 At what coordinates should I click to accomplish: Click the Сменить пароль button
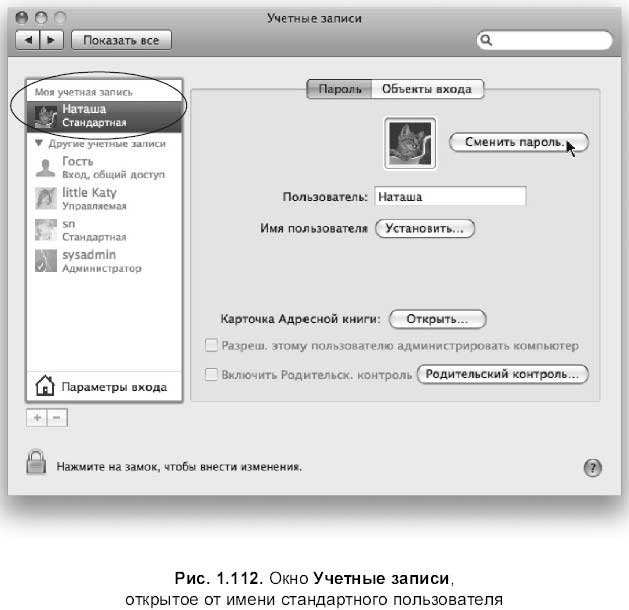point(519,142)
